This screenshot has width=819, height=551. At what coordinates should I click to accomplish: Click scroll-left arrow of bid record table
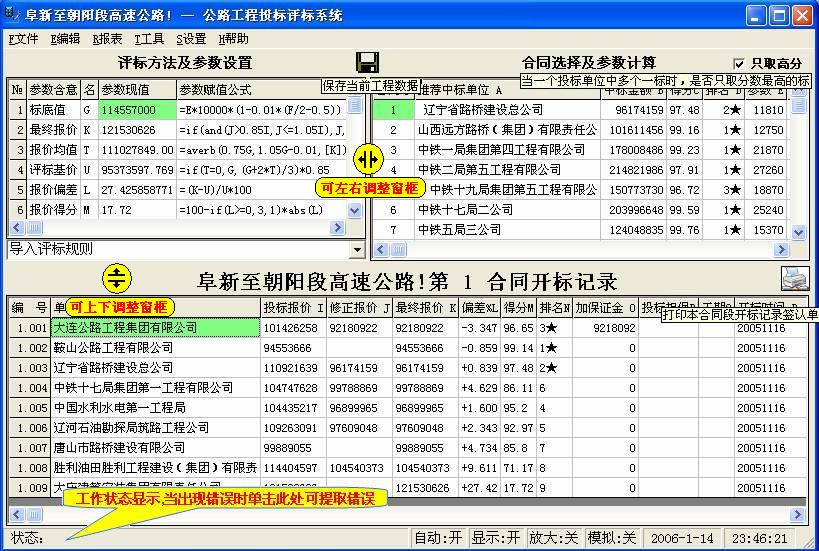point(17,515)
